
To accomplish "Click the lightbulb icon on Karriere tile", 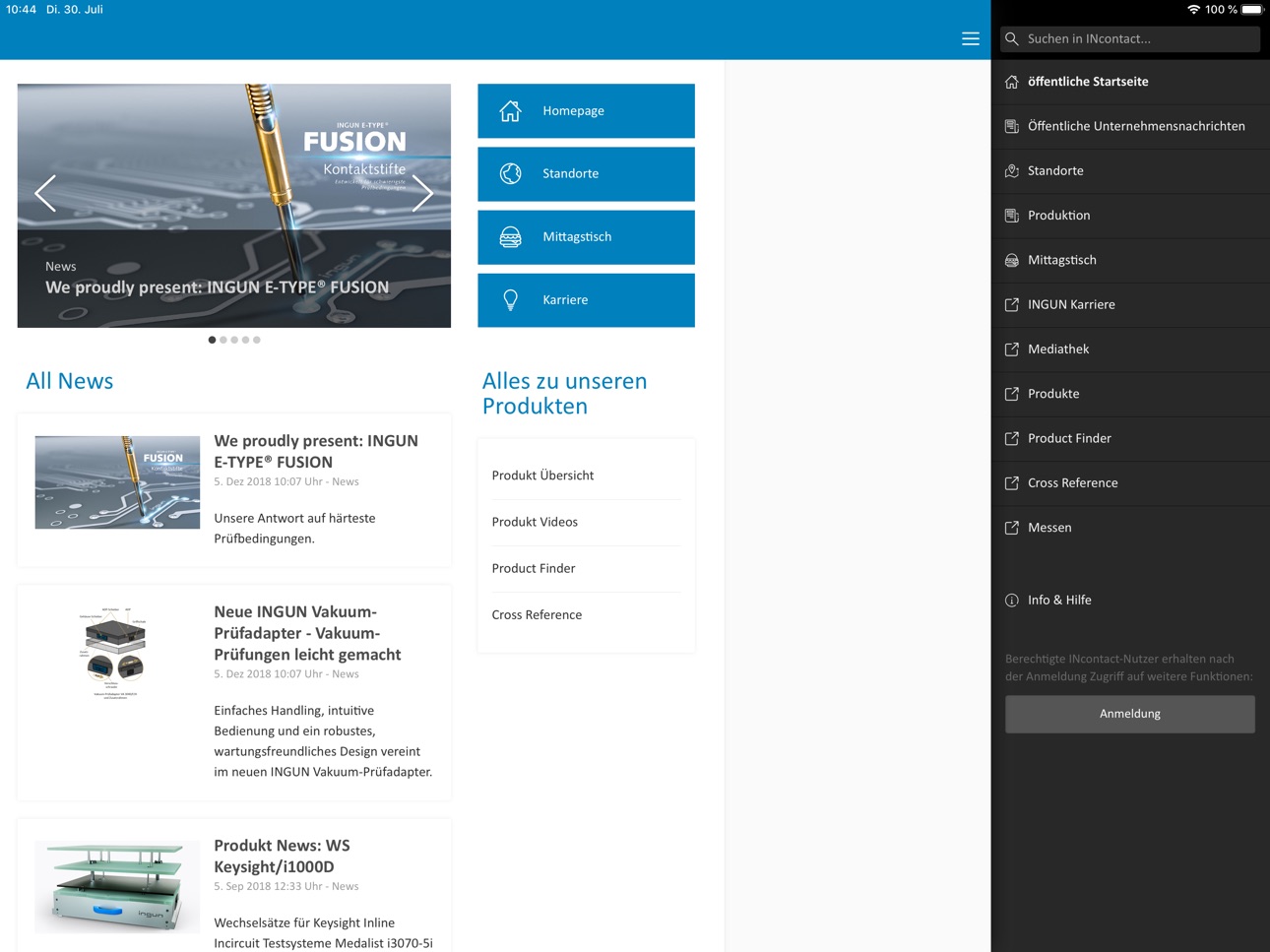I will tap(510, 300).
